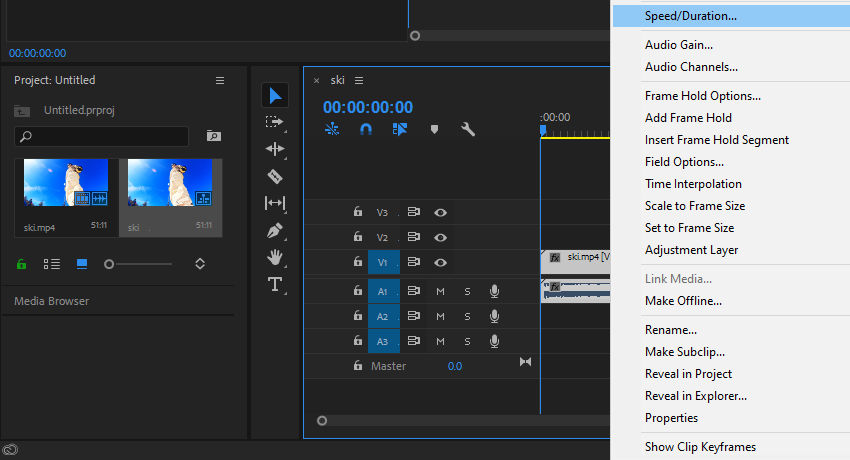Click the project search field
850x460 pixels.
pyautogui.click(x=101, y=136)
